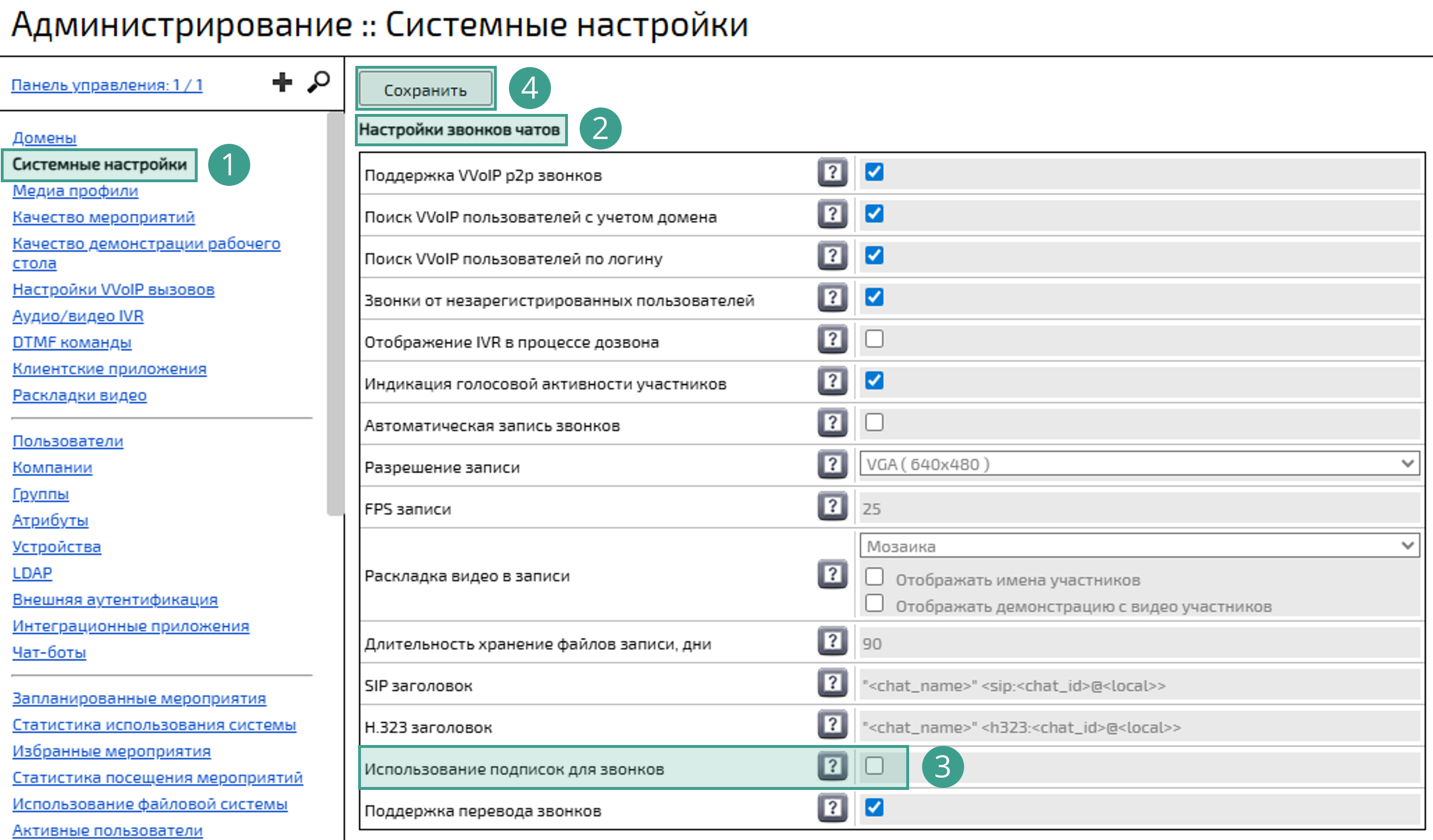Viewport: 1433px width, 840px height.
Task: Click help icon for Раскладка видео в записи
Action: pos(832,575)
